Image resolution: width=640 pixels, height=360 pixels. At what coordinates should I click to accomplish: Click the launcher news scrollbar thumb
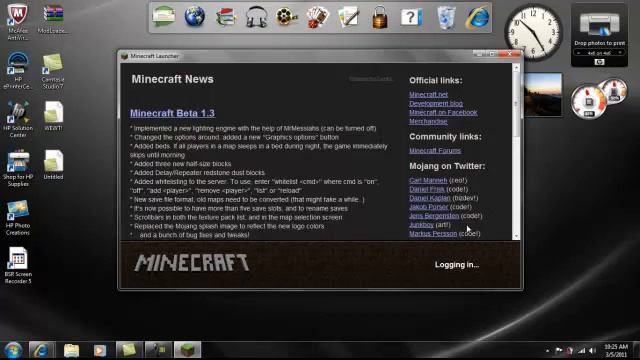(x=516, y=104)
